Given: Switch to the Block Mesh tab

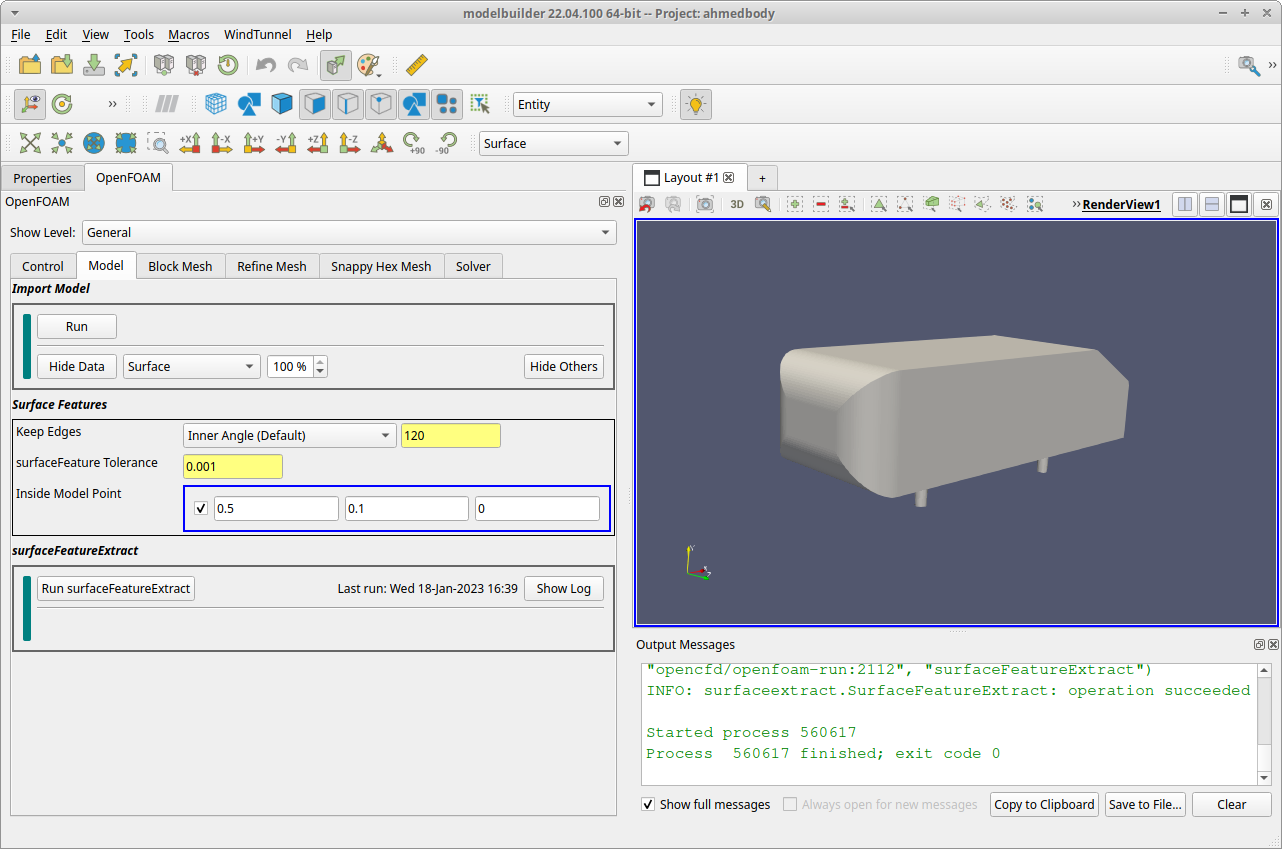Looking at the screenshot, I should pyautogui.click(x=180, y=266).
